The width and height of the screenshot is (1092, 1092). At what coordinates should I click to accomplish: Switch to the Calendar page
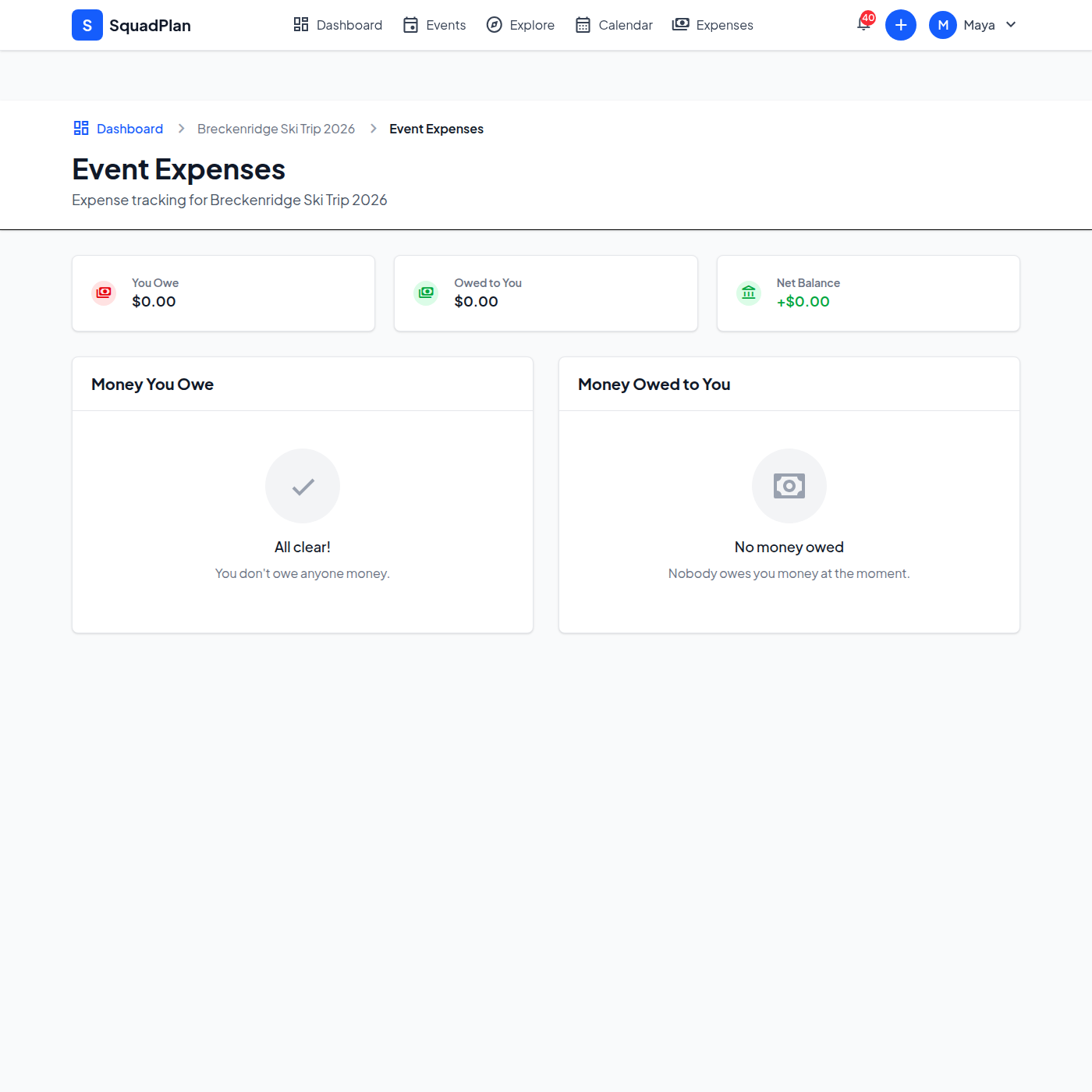pyautogui.click(x=614, y=25)
